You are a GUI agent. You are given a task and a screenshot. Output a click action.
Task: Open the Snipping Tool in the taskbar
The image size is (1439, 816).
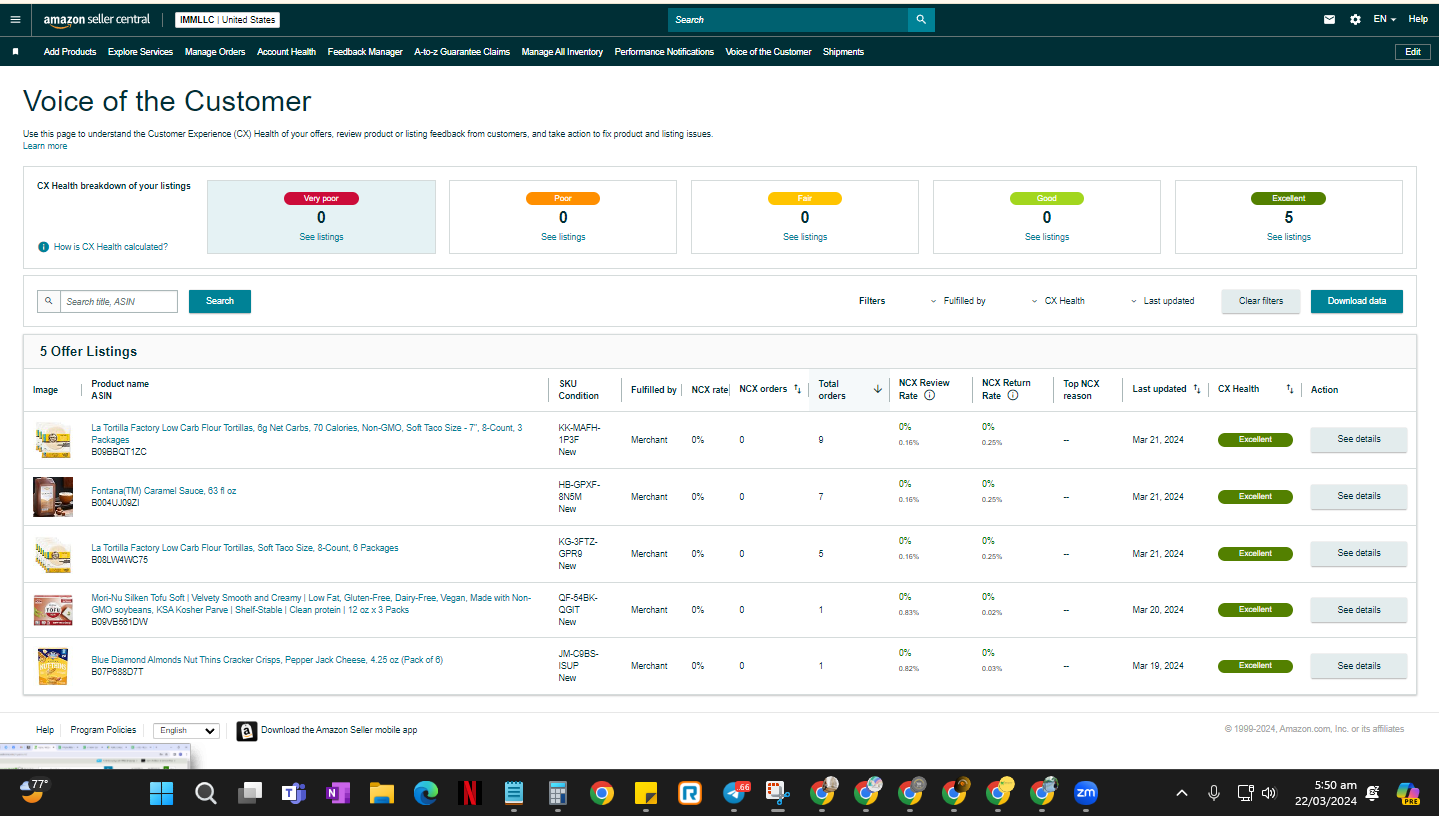point(778,794)
